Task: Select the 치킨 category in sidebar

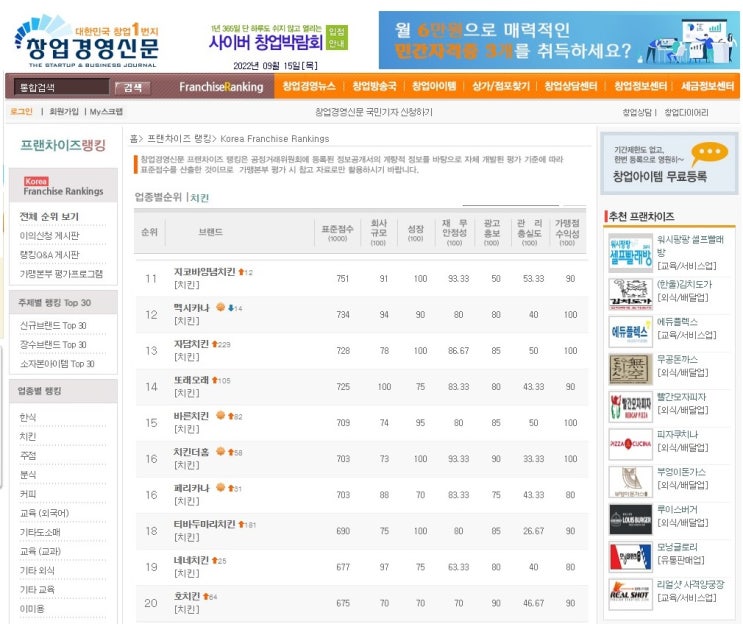Action: 27,436
